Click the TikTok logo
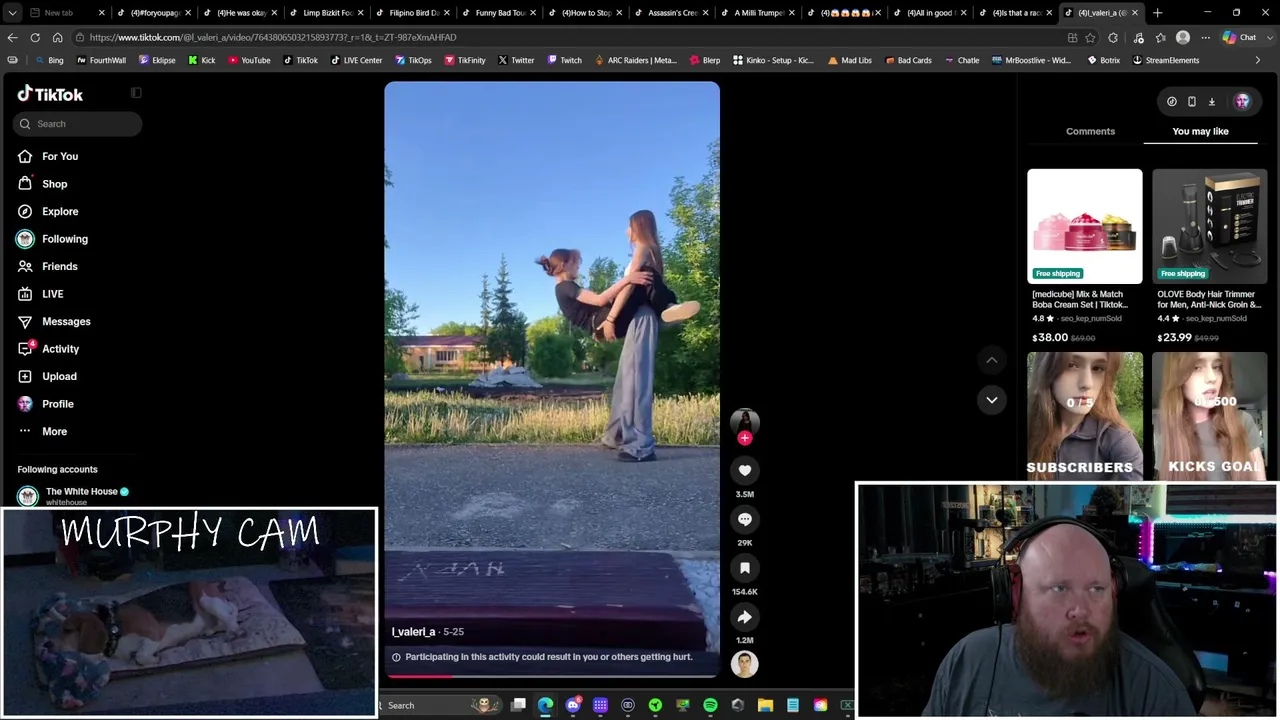This screenshot has height=720, width=1280. [x=50, y=94]
